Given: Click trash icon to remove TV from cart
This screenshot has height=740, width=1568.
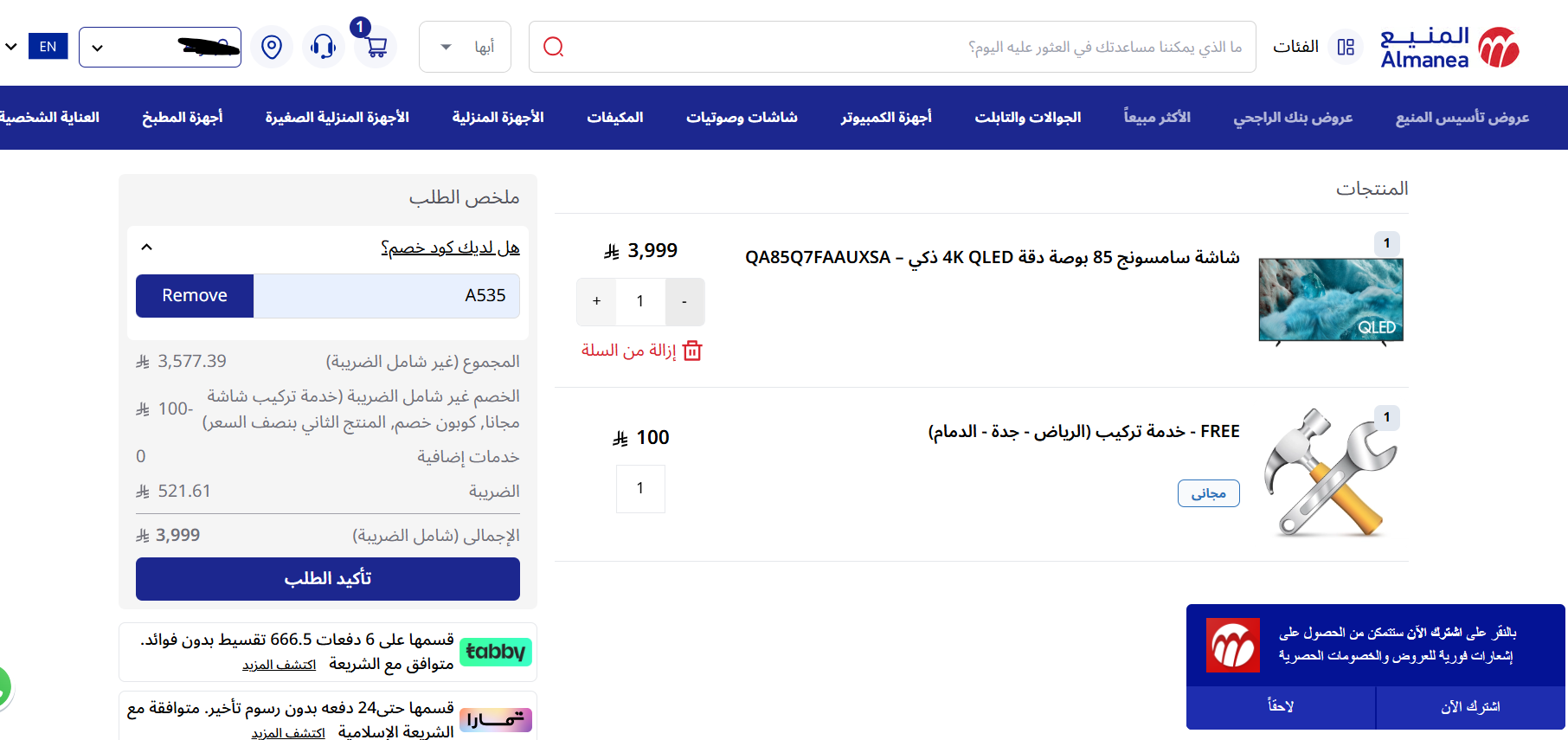Looking at the screenshot, I should tap(692, 351).
